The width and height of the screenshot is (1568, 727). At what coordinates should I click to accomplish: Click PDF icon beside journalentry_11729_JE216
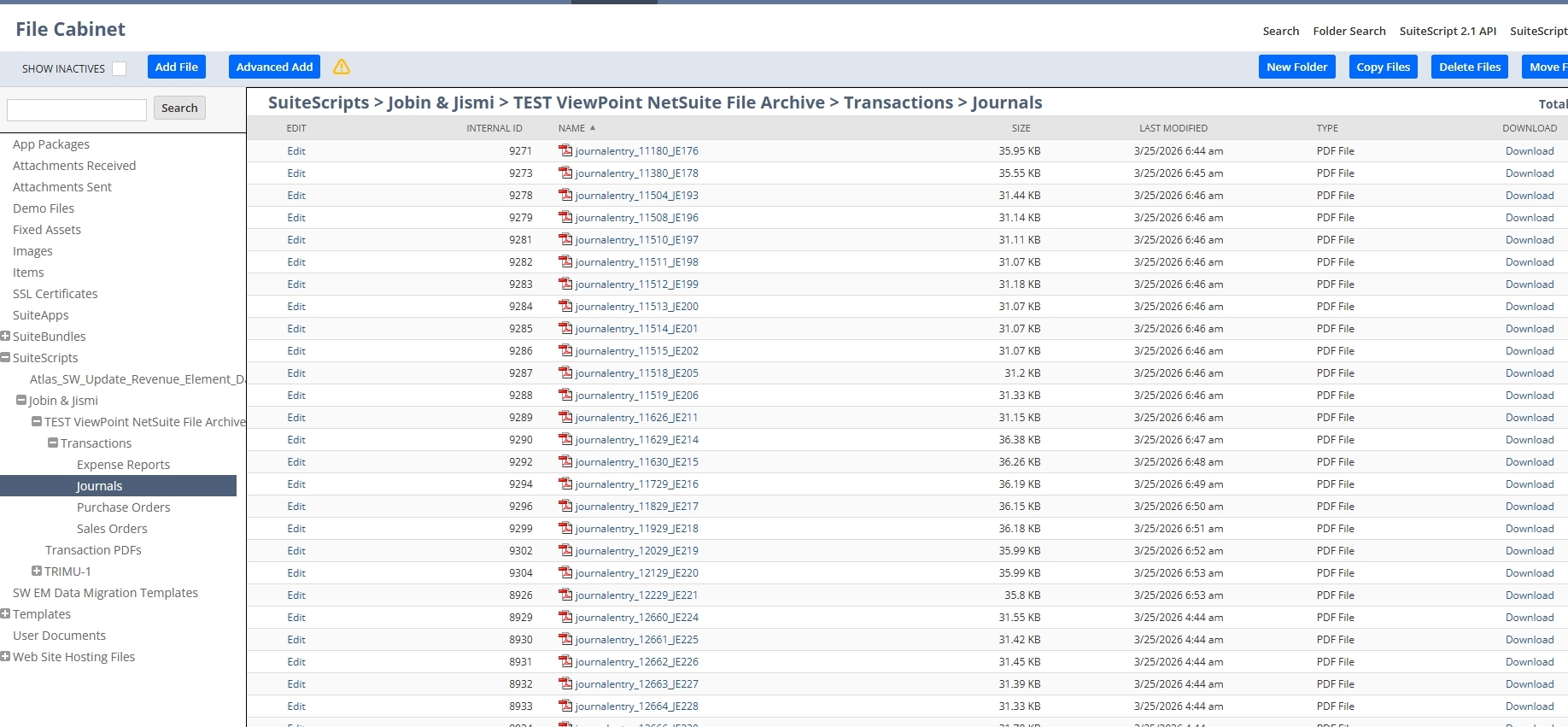tap(565, 484)
